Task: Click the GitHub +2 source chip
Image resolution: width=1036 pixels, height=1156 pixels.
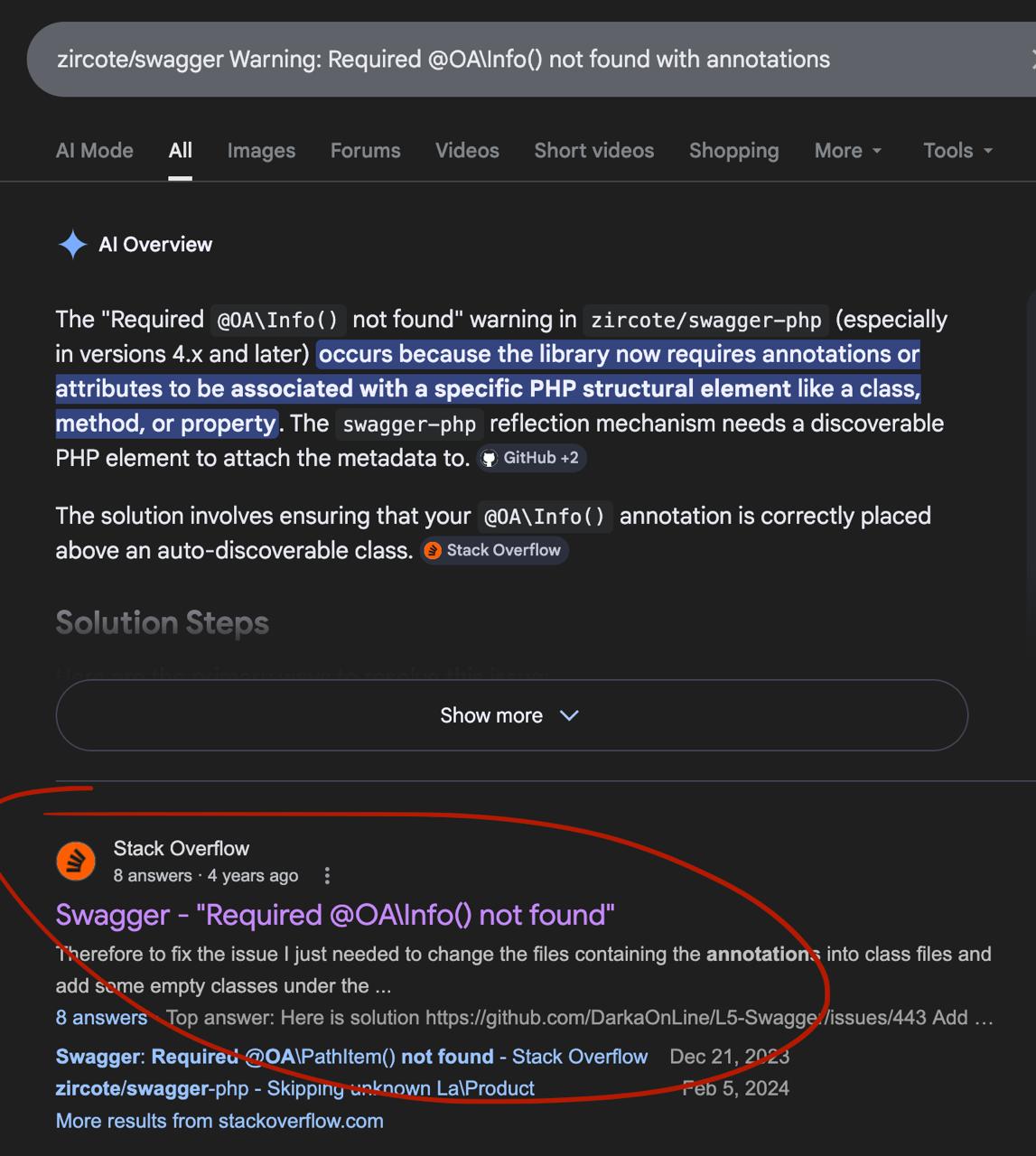Action: [531, 458]
